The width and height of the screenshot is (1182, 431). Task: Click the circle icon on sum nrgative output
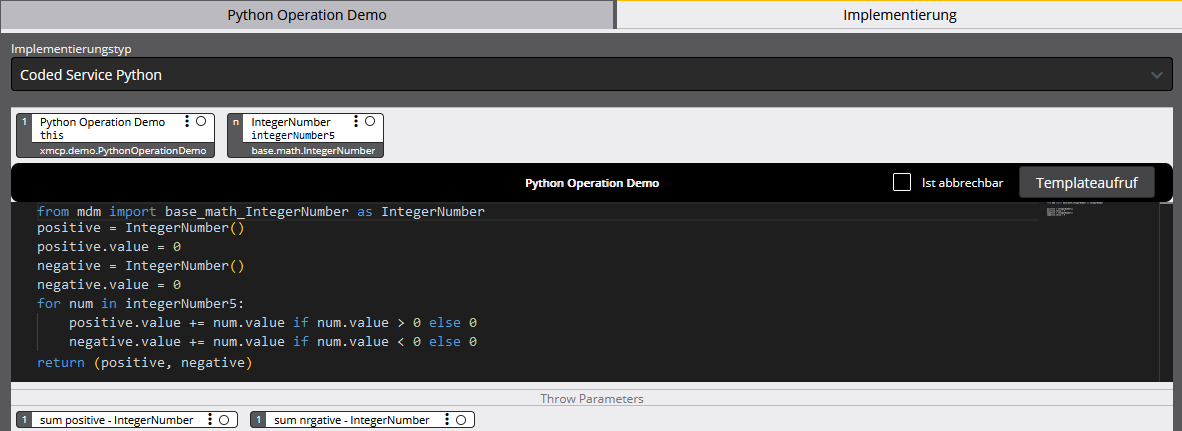tap(462, 420)
